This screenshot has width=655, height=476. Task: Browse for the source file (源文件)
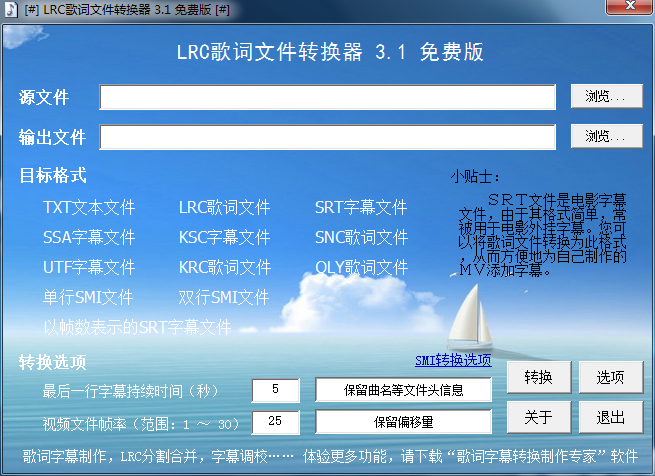[606, 97]
